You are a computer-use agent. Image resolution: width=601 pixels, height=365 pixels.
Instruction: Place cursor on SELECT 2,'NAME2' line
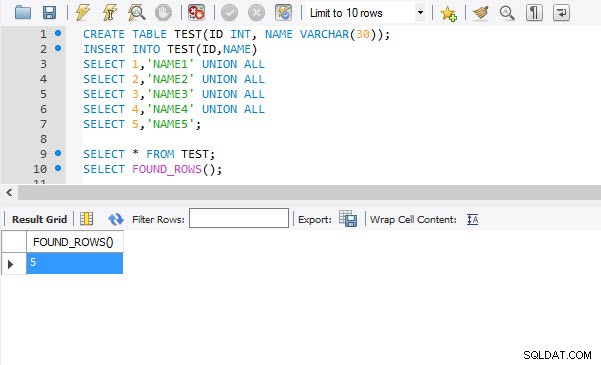tap(174, 79)
